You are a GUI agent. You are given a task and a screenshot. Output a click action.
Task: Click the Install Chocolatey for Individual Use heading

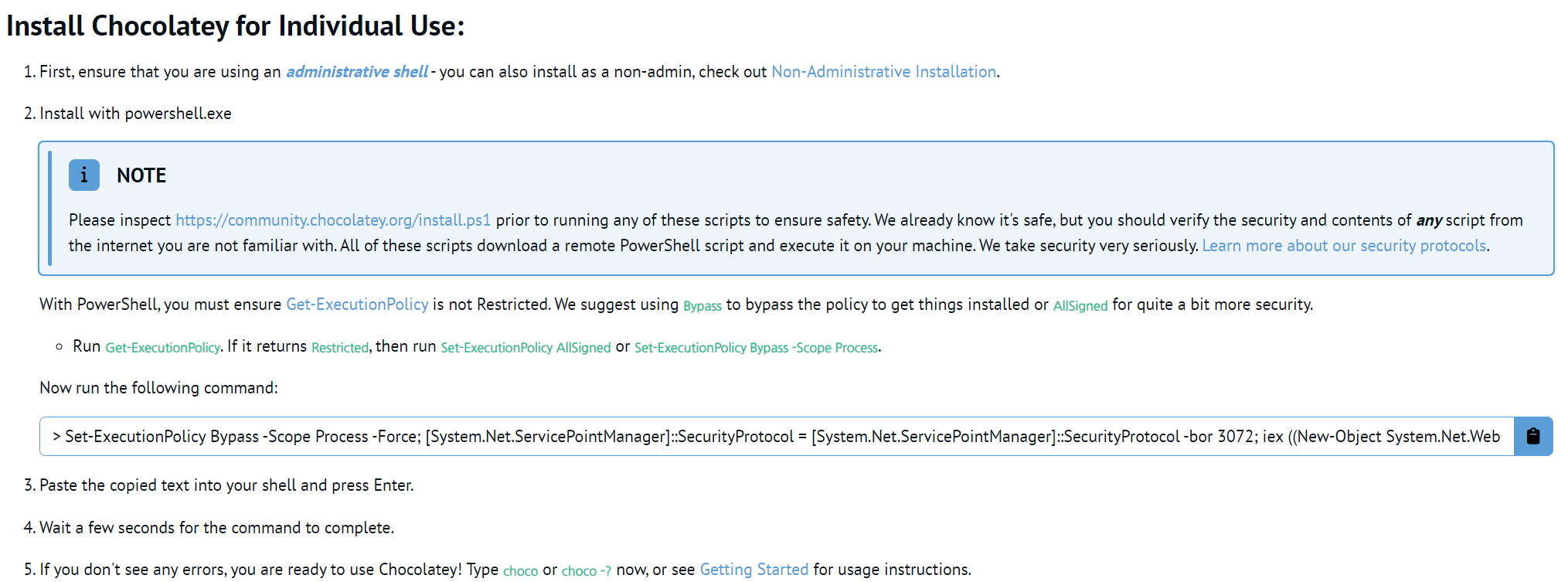coord(236,26)
